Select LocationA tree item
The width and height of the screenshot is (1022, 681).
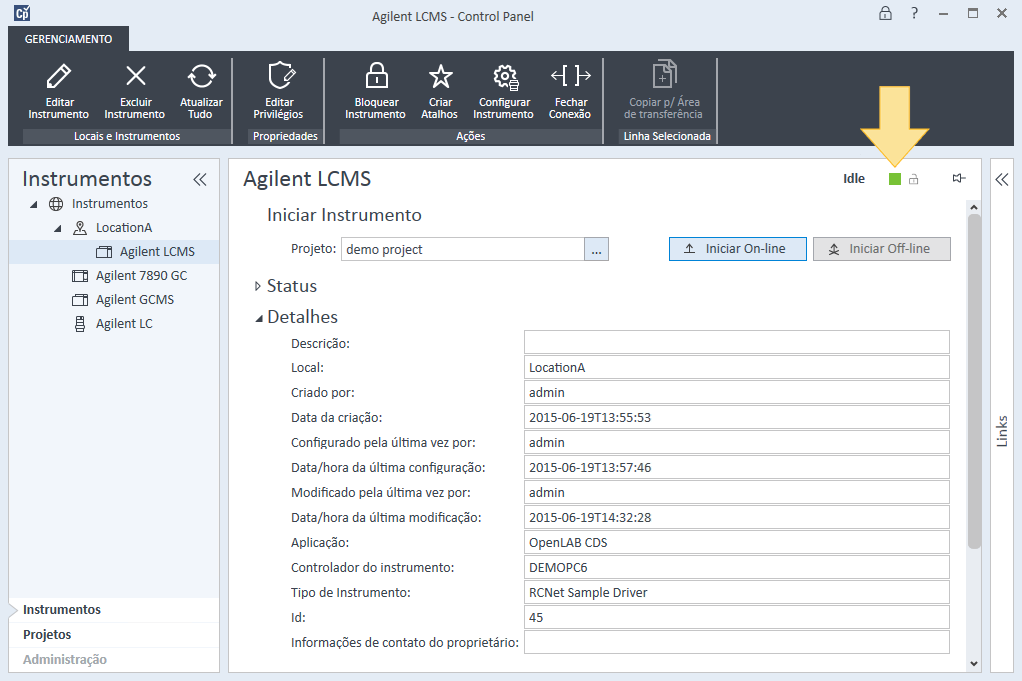(124, 227)
